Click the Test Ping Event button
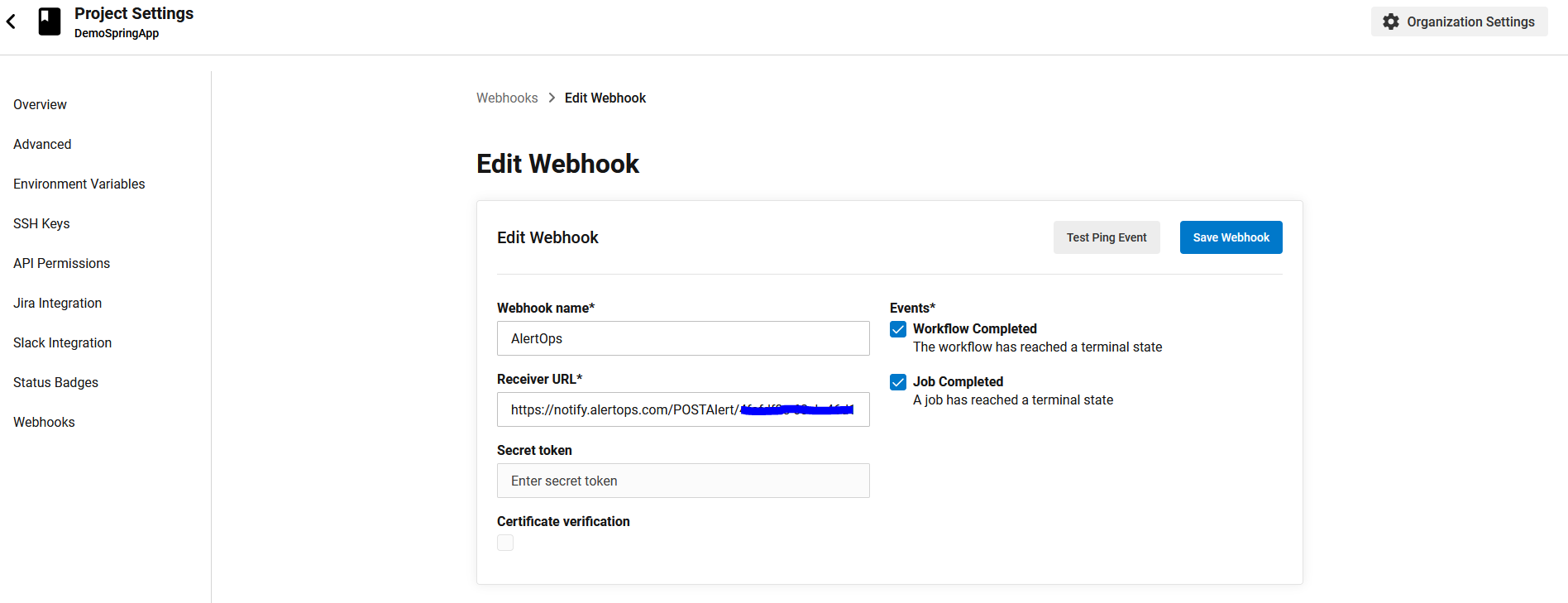This screenshot has width=1568, height=603. click(1107, 237)
